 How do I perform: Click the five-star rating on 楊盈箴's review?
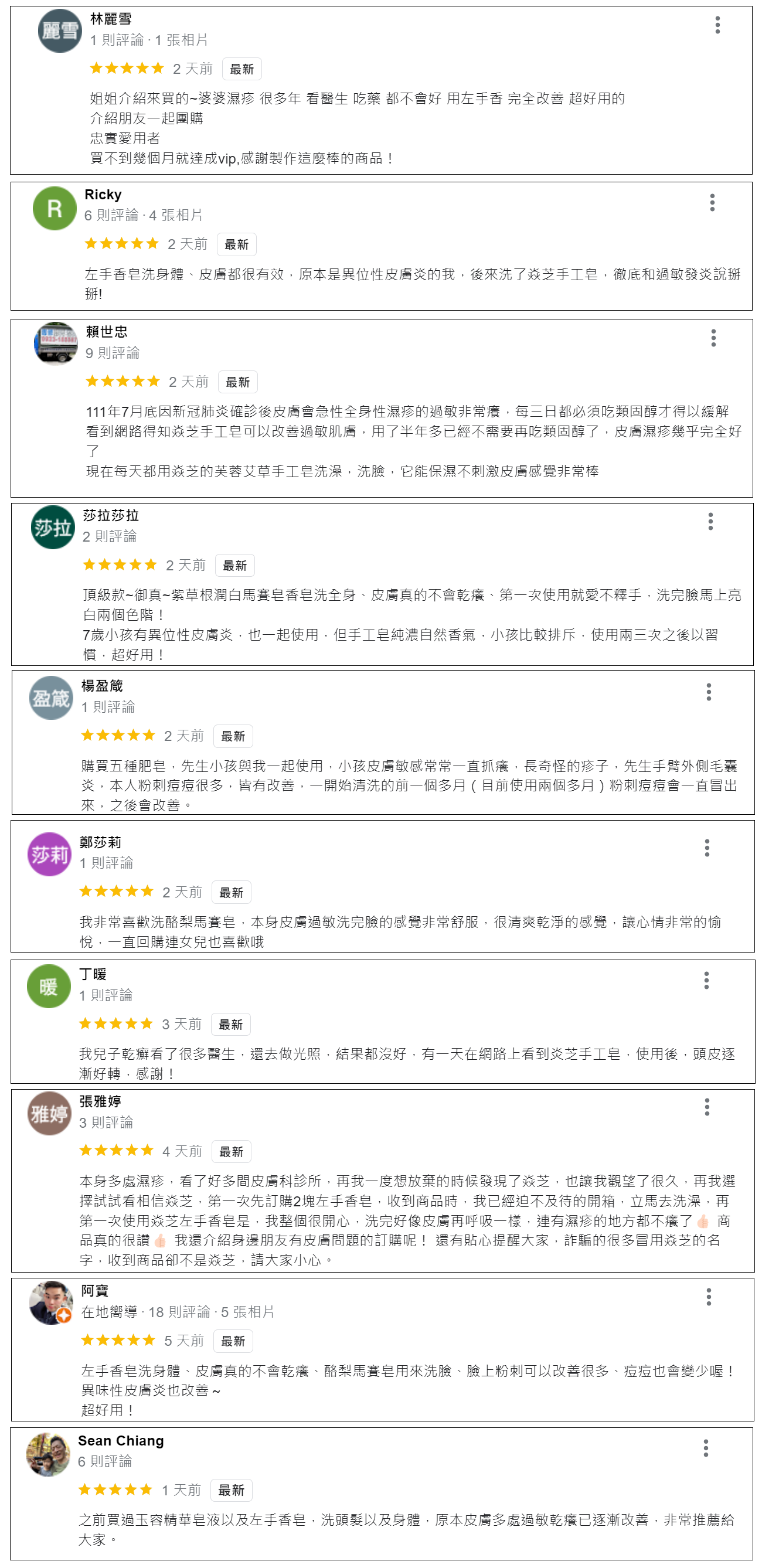click(x=118, y=735)
